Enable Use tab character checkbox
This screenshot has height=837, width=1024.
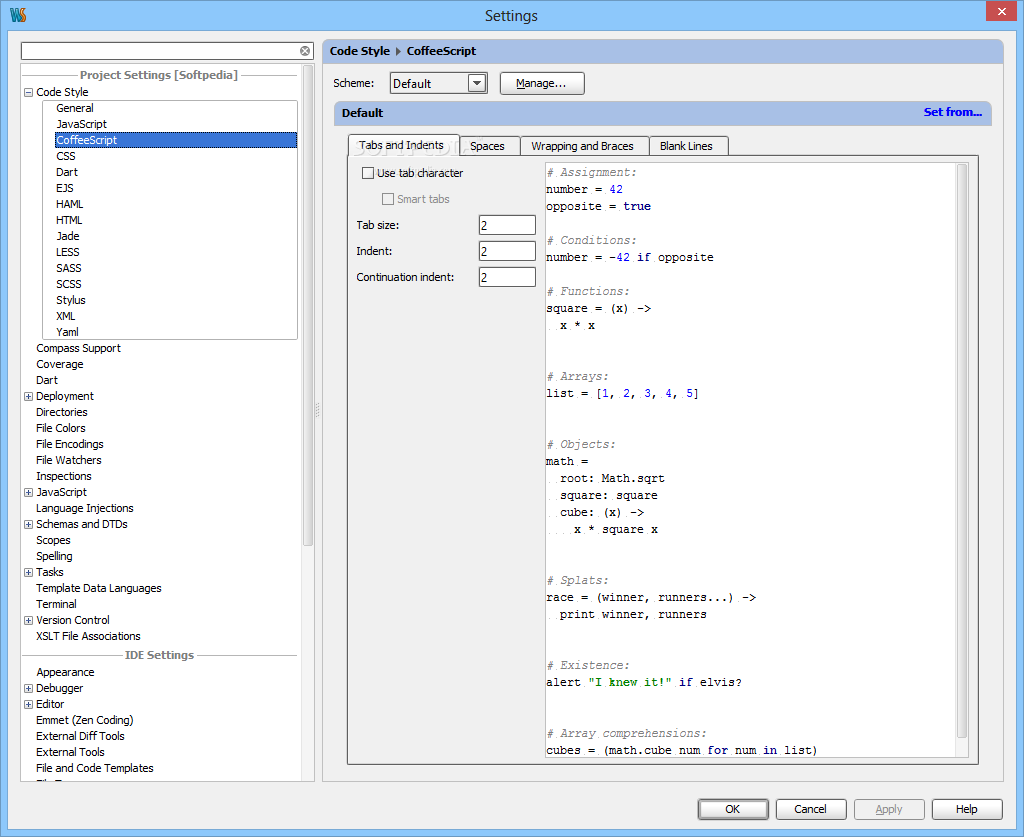click(368, 173)
